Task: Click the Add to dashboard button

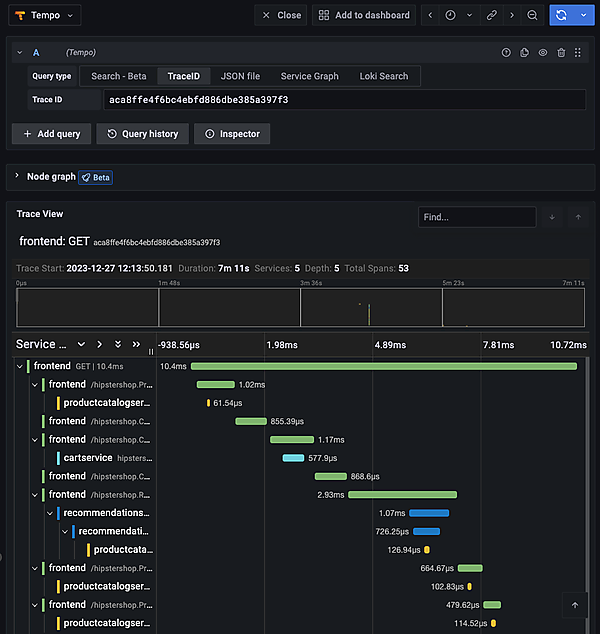Action: pos(364,15)
